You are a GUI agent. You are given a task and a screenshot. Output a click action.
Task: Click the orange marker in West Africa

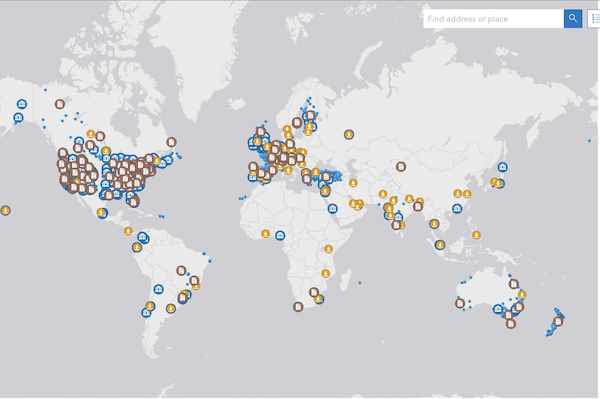point(265,234)
